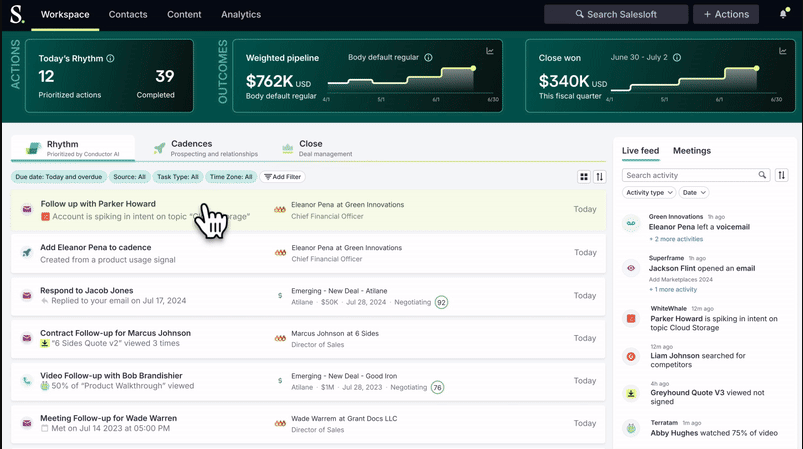Click the sort icon in the Live feed
Screen dimensions: 803x449
[x=780, y=175]
